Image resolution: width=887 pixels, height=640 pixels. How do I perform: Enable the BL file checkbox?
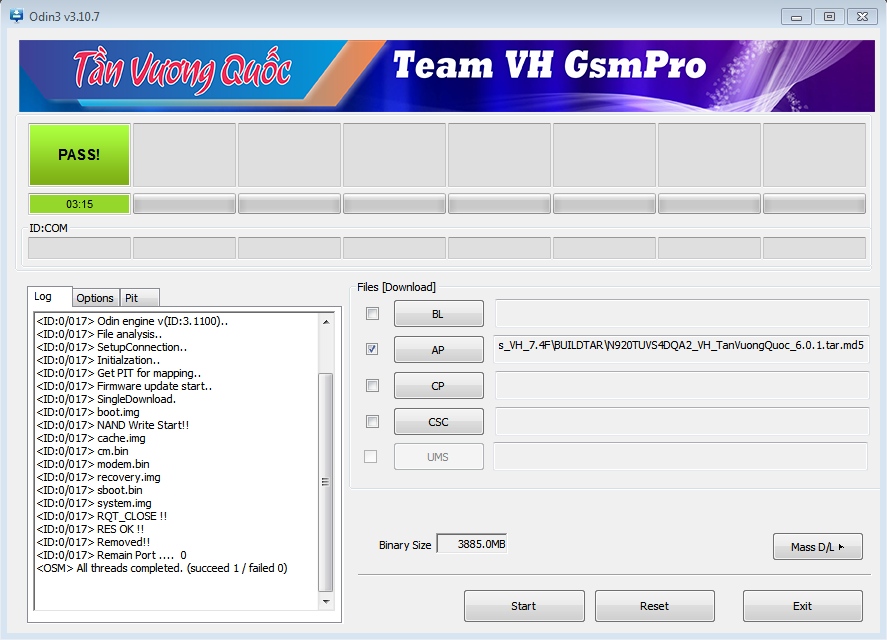372,314
